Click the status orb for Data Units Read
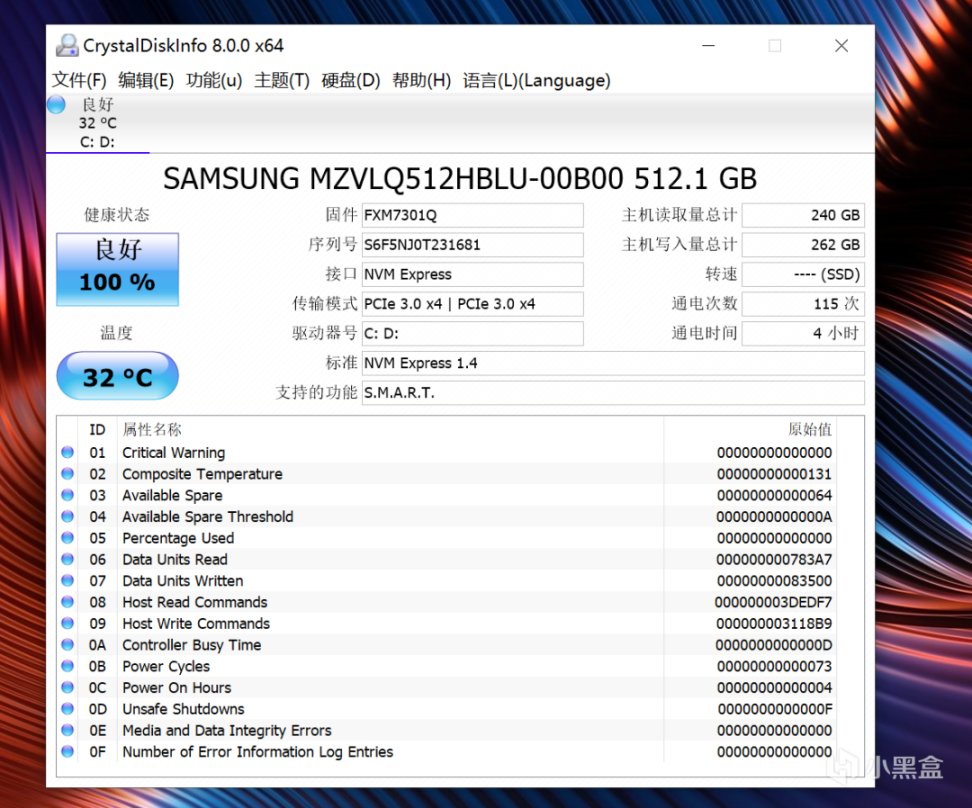The width and height of the screenshot is (972, 808). pos(68,559)
